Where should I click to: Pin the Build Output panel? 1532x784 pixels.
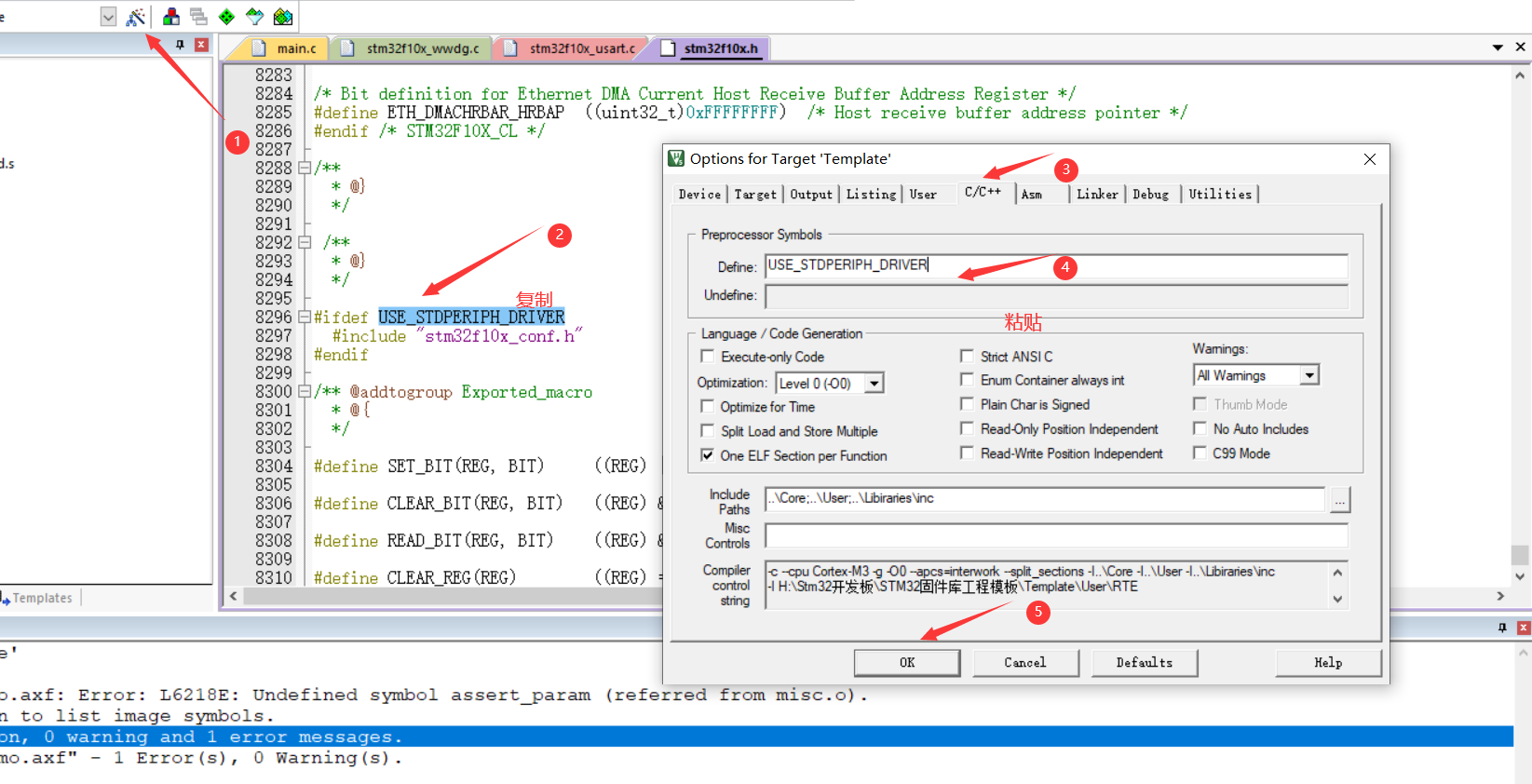tap(1502, 628)
